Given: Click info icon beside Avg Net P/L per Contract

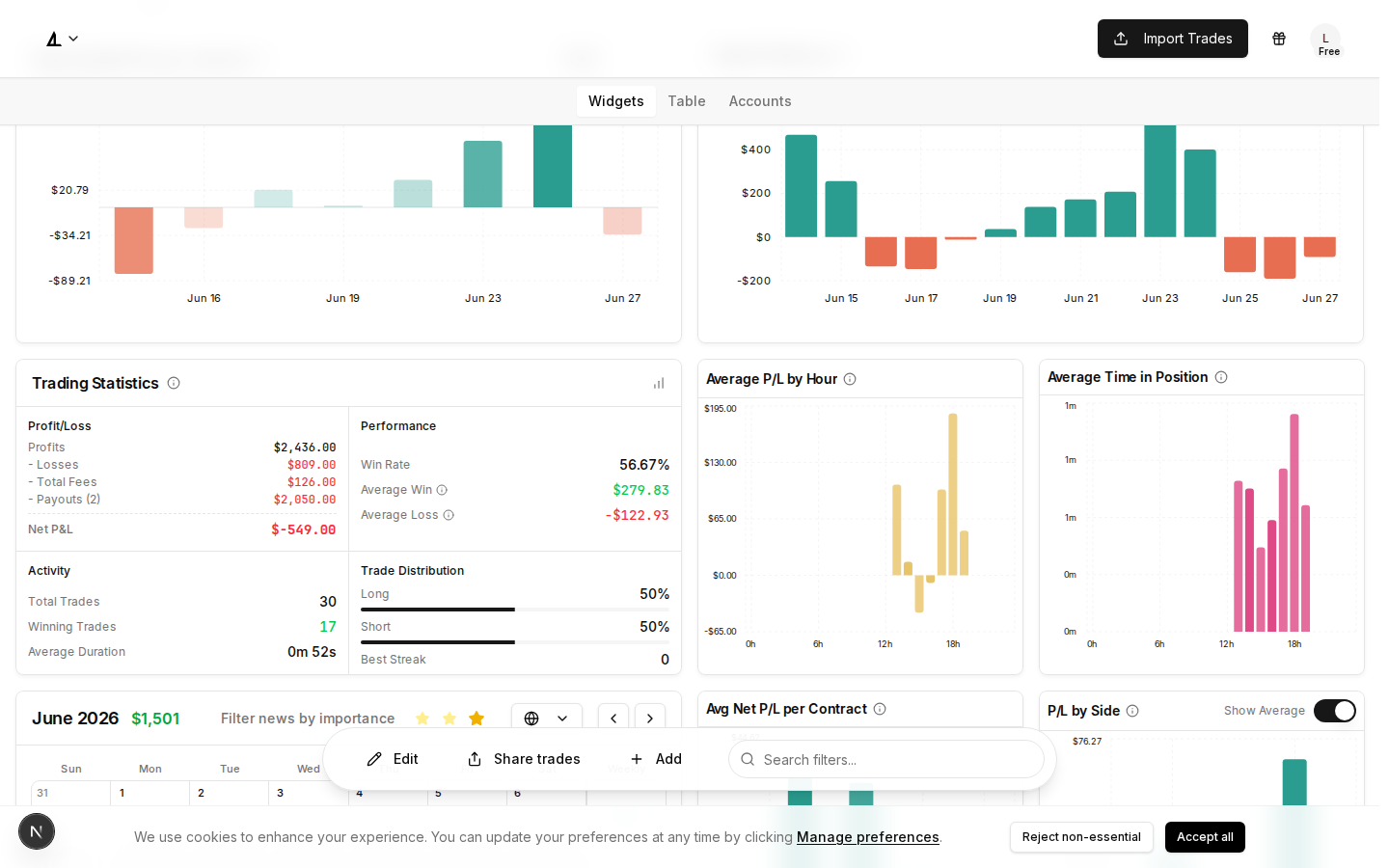Looking at the screenshot, I should (880, 709).
